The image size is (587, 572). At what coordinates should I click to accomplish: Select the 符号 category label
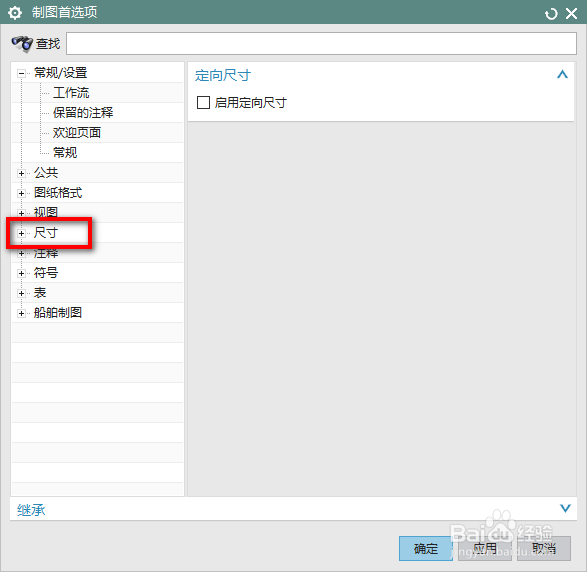point(46,273)
